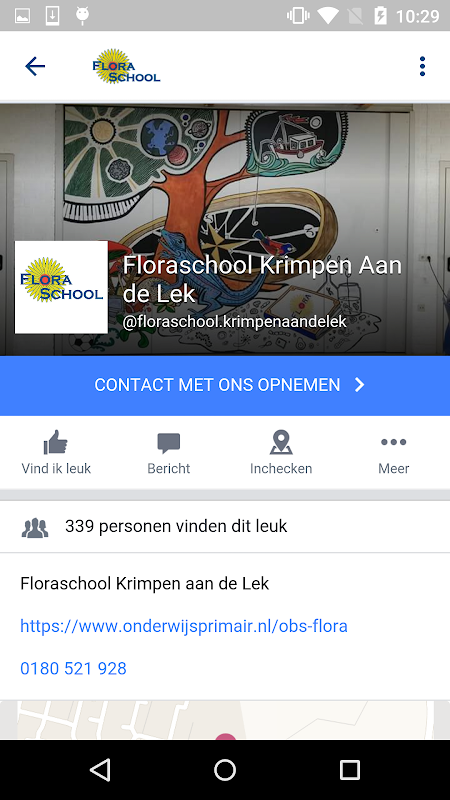Tap Android home circle button
Image resolution: width=450 pixels, height=800 pixels.
[x=225, y=769]
